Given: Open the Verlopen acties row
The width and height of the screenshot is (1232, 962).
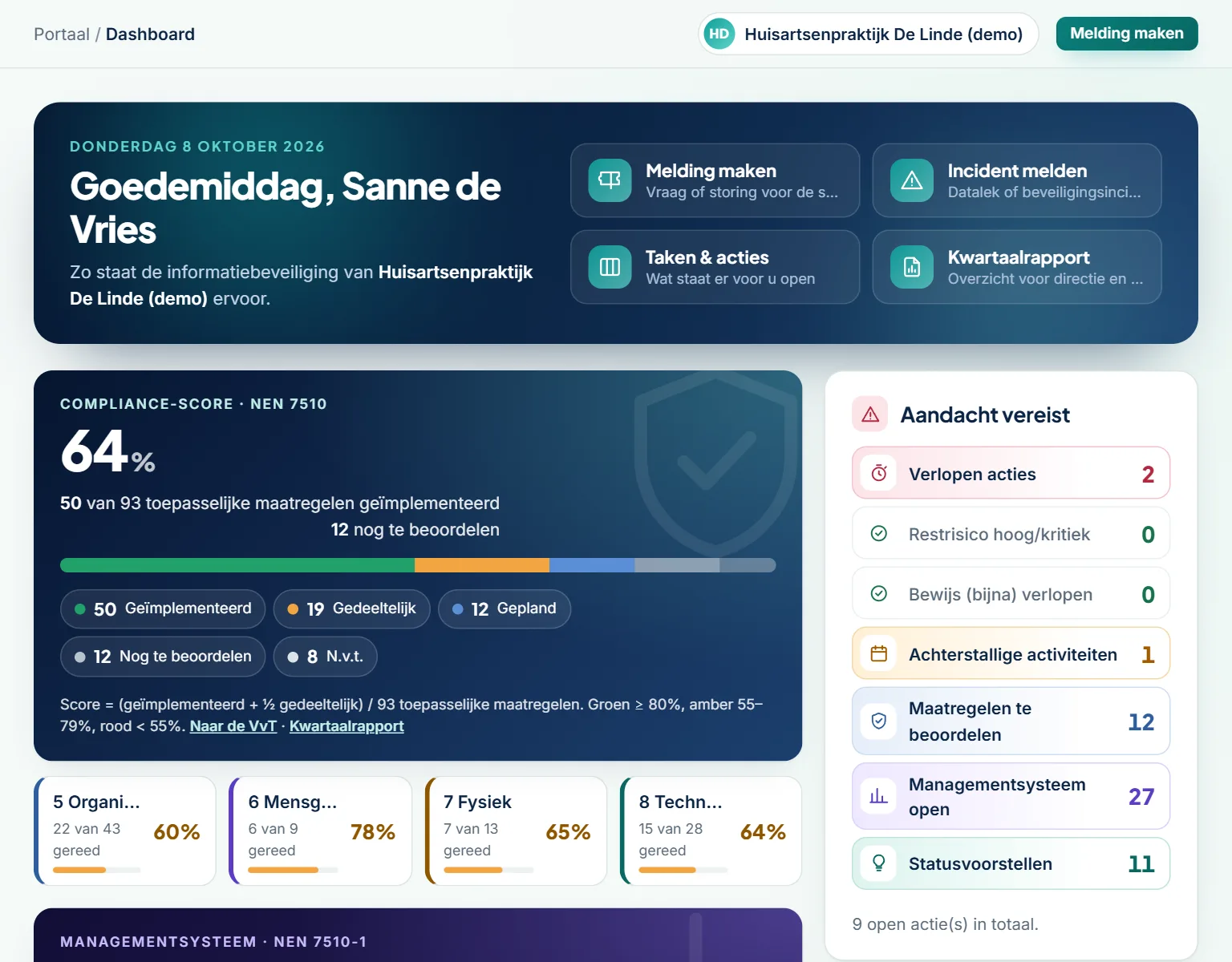Looking at the screenshot, I should [1011, 473].
